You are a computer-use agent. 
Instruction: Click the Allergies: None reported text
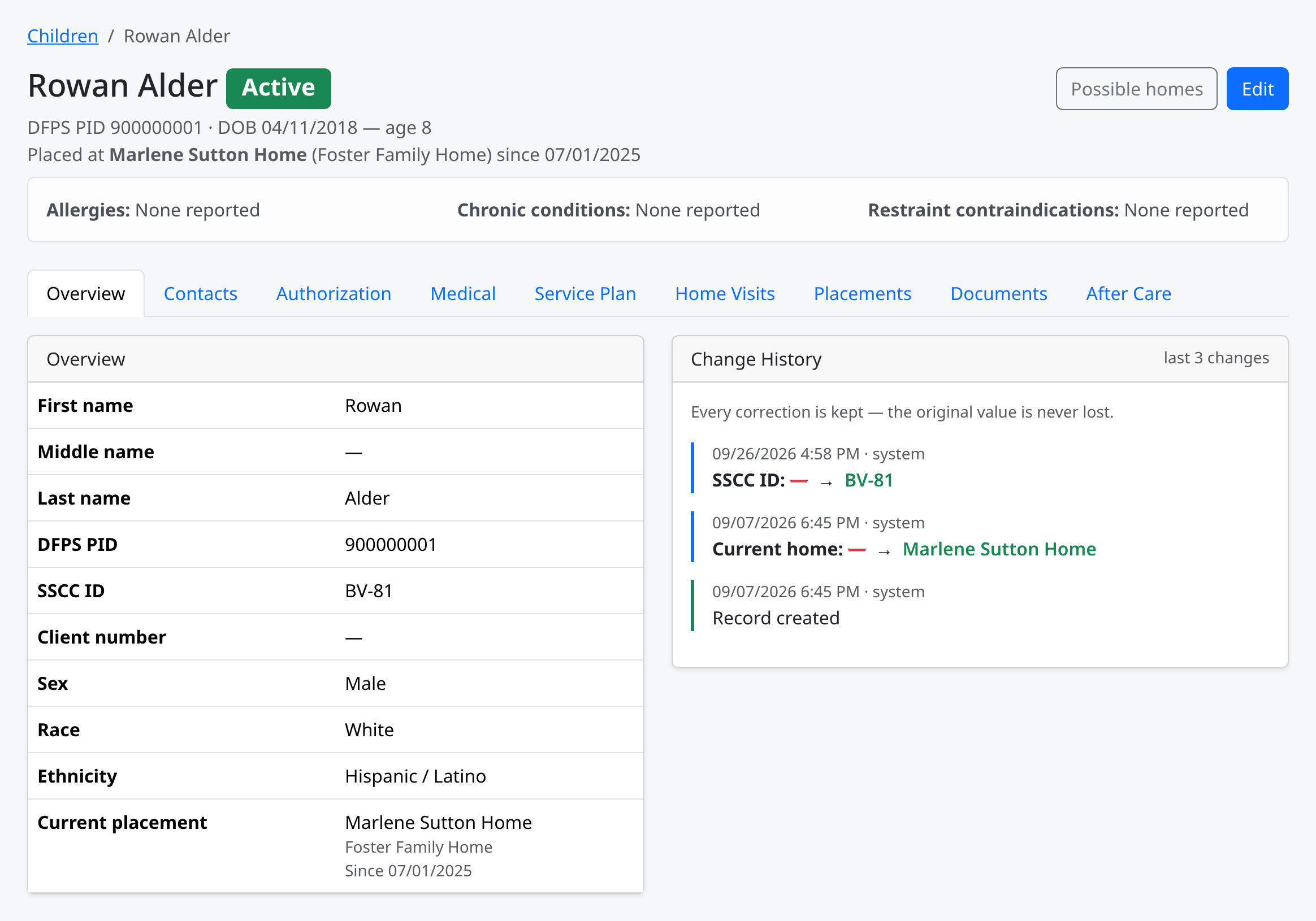click(x=153, y=210)
